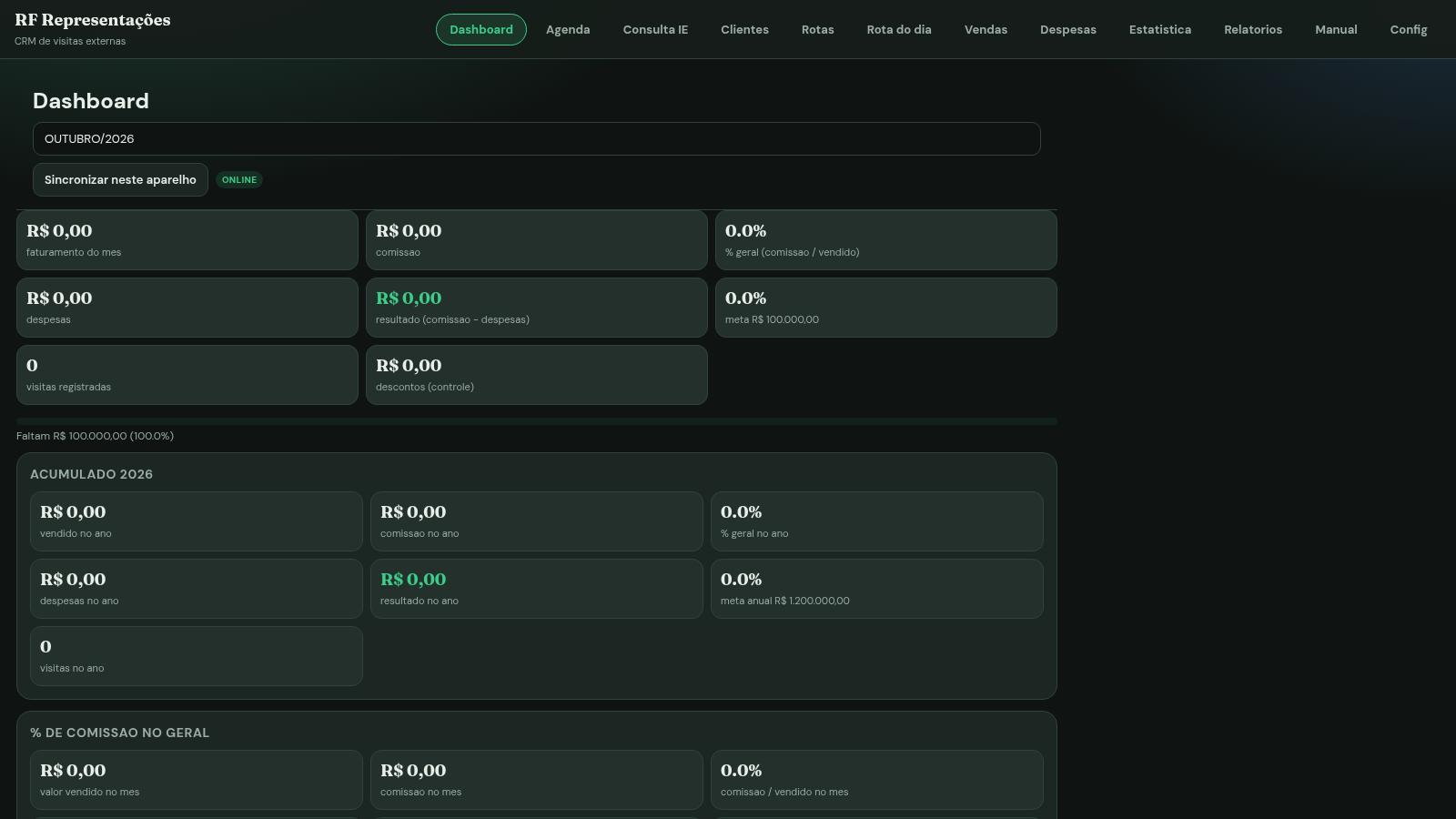
Task: Click the "visitas registradas" label
Action: [68, 388]
